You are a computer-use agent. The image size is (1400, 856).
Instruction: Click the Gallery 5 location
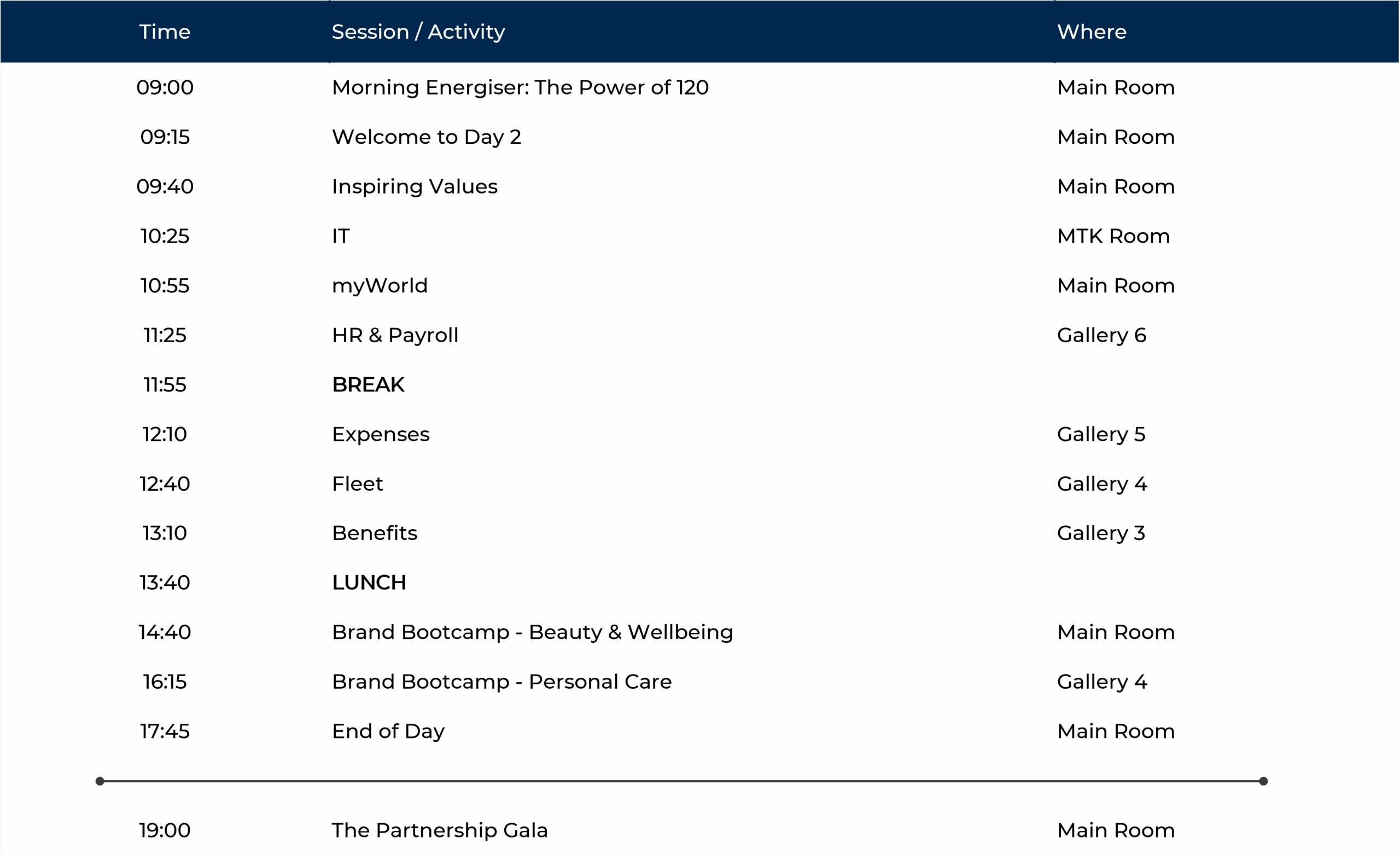(x=1100, y=434)
